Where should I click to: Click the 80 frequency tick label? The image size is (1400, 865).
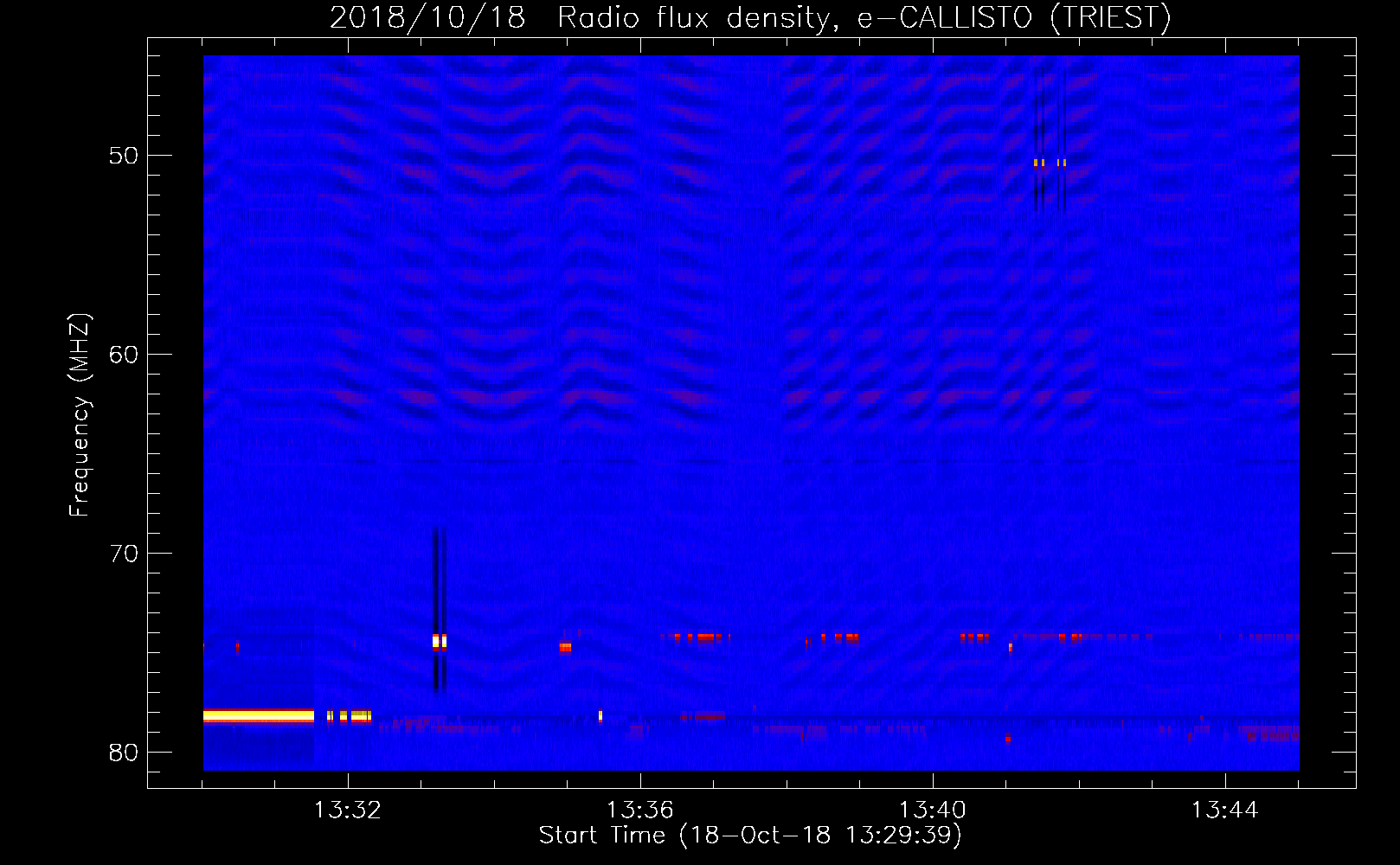(124, 753)
